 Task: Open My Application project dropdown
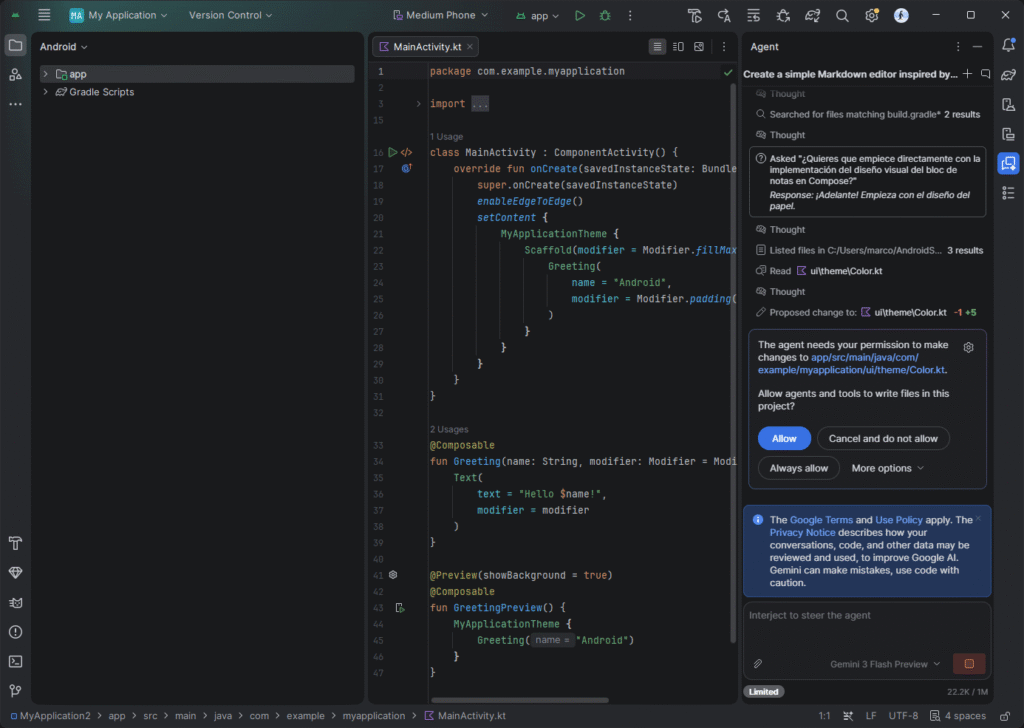pos(118,15)
